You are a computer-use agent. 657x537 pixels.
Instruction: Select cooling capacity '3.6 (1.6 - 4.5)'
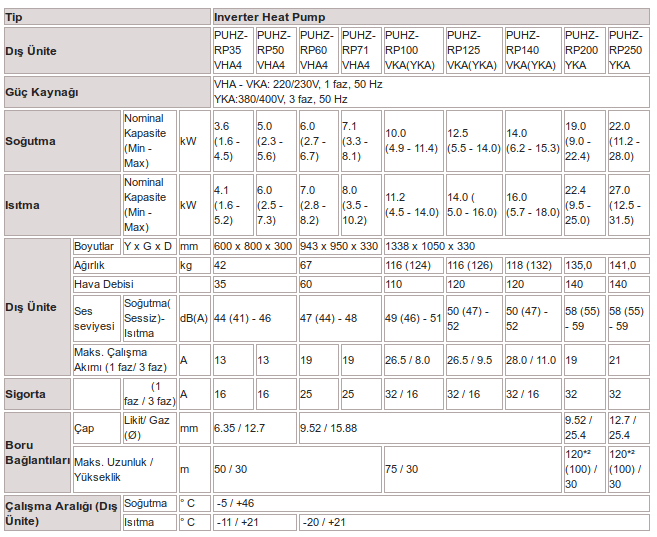tap(233, 141)
